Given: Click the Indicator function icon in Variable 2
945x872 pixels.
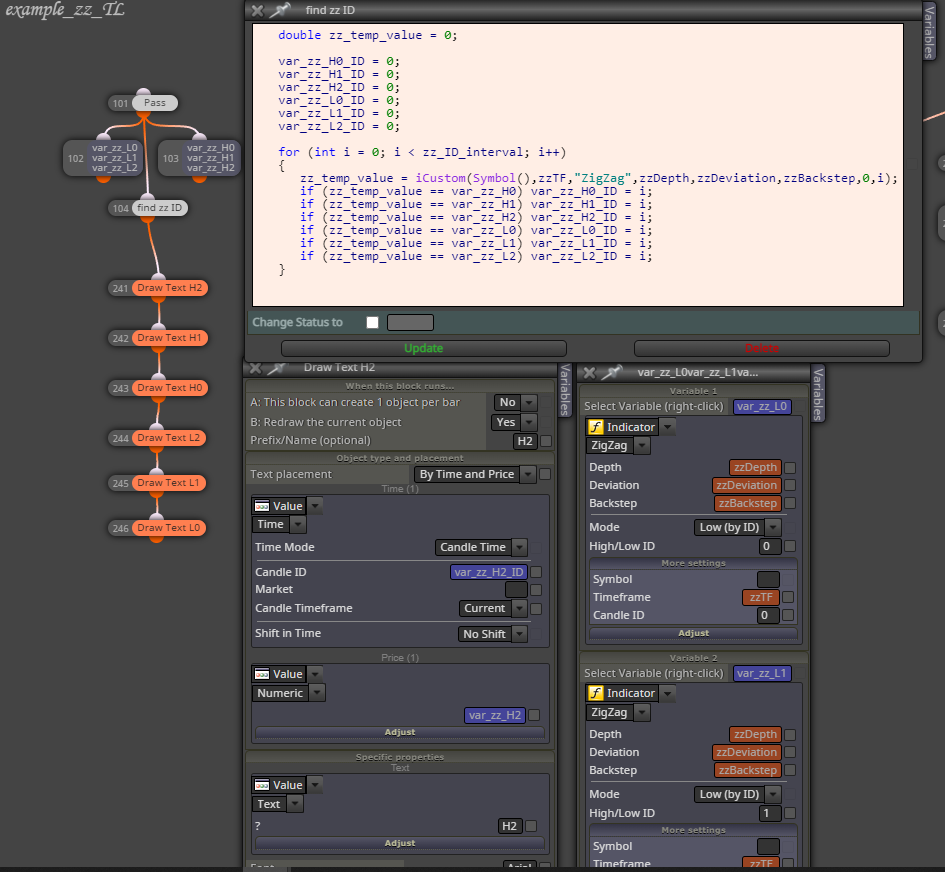Looking at the screenshot, I should 595,694.
